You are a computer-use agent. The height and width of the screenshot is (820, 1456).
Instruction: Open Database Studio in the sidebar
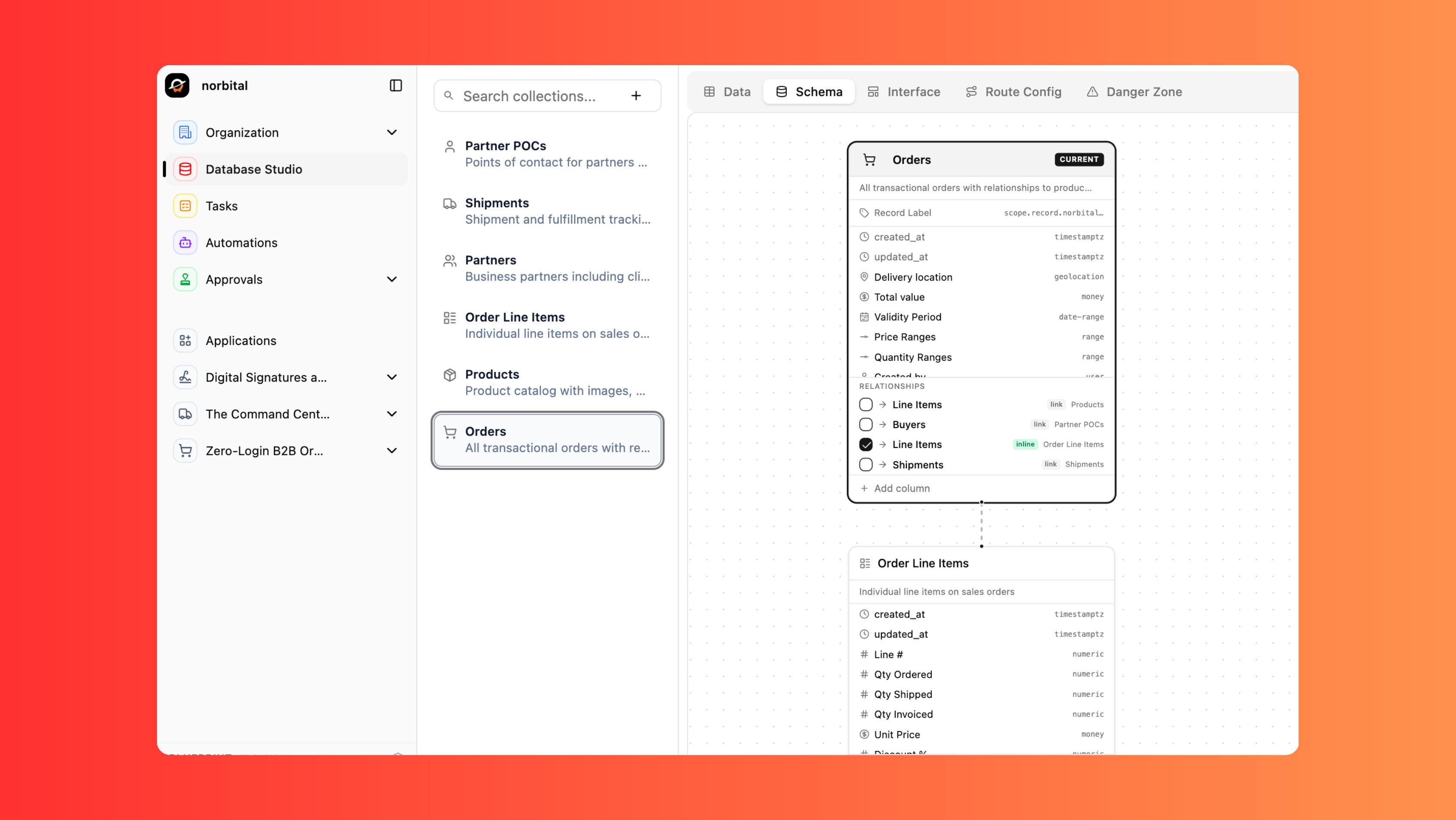pyautogui.click(x=253, y=169)
